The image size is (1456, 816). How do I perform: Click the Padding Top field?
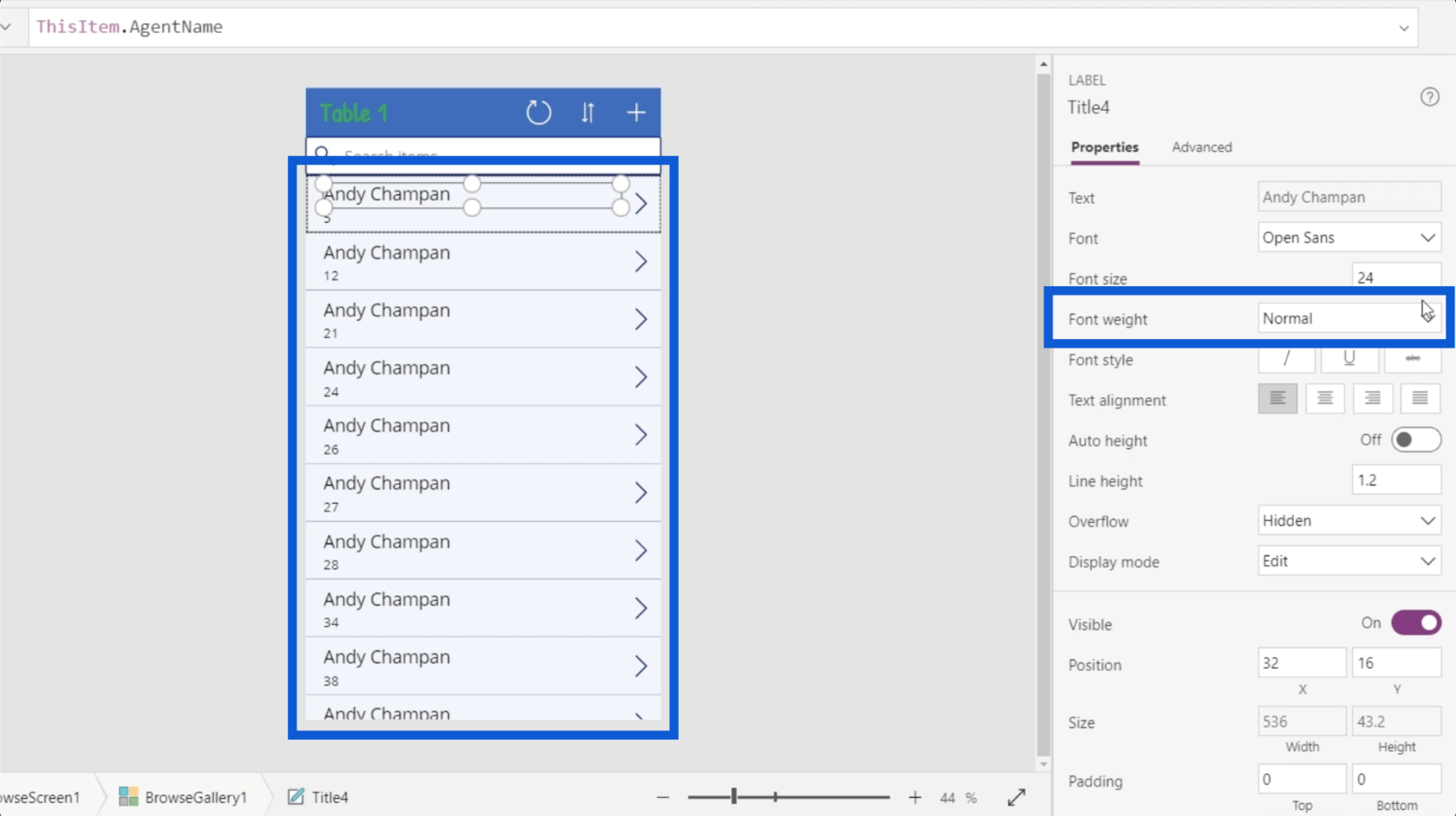point(1302,779)
